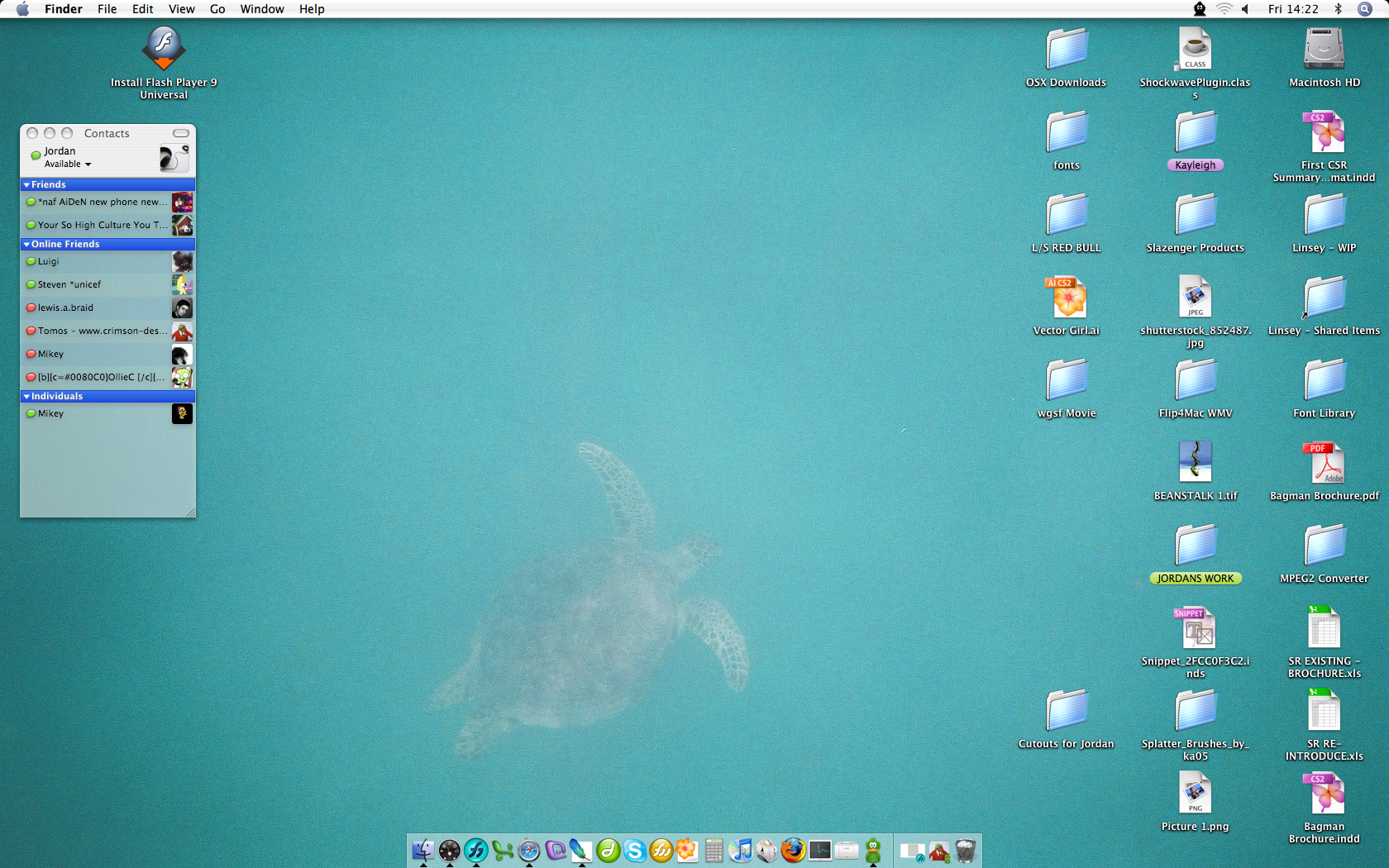This screenshot has height=868, width=1389.
Task: Open the Trash in the dock
Action: [x=966, y=850]
